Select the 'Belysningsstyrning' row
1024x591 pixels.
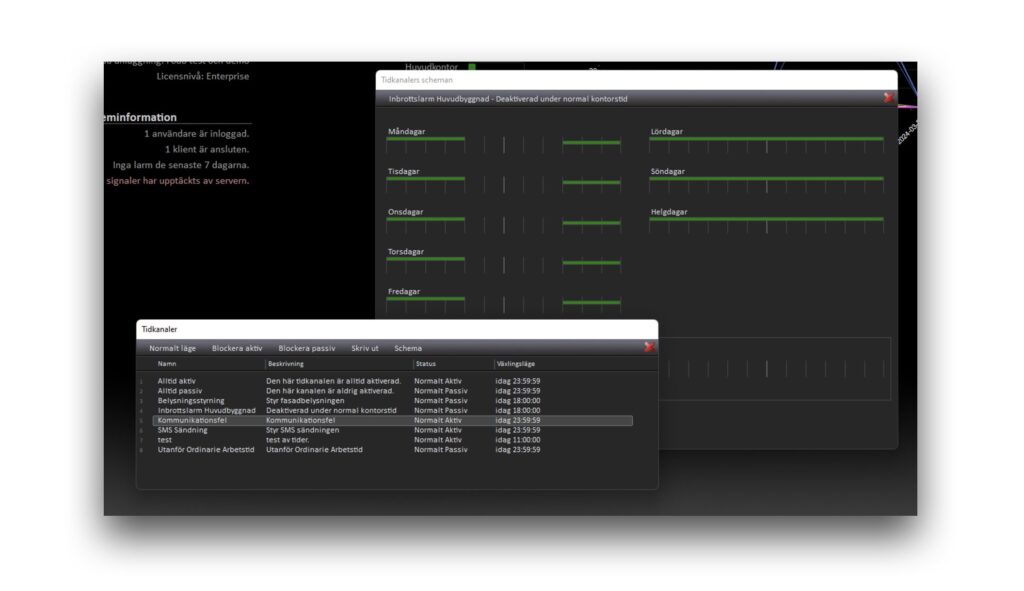point(392,400)
